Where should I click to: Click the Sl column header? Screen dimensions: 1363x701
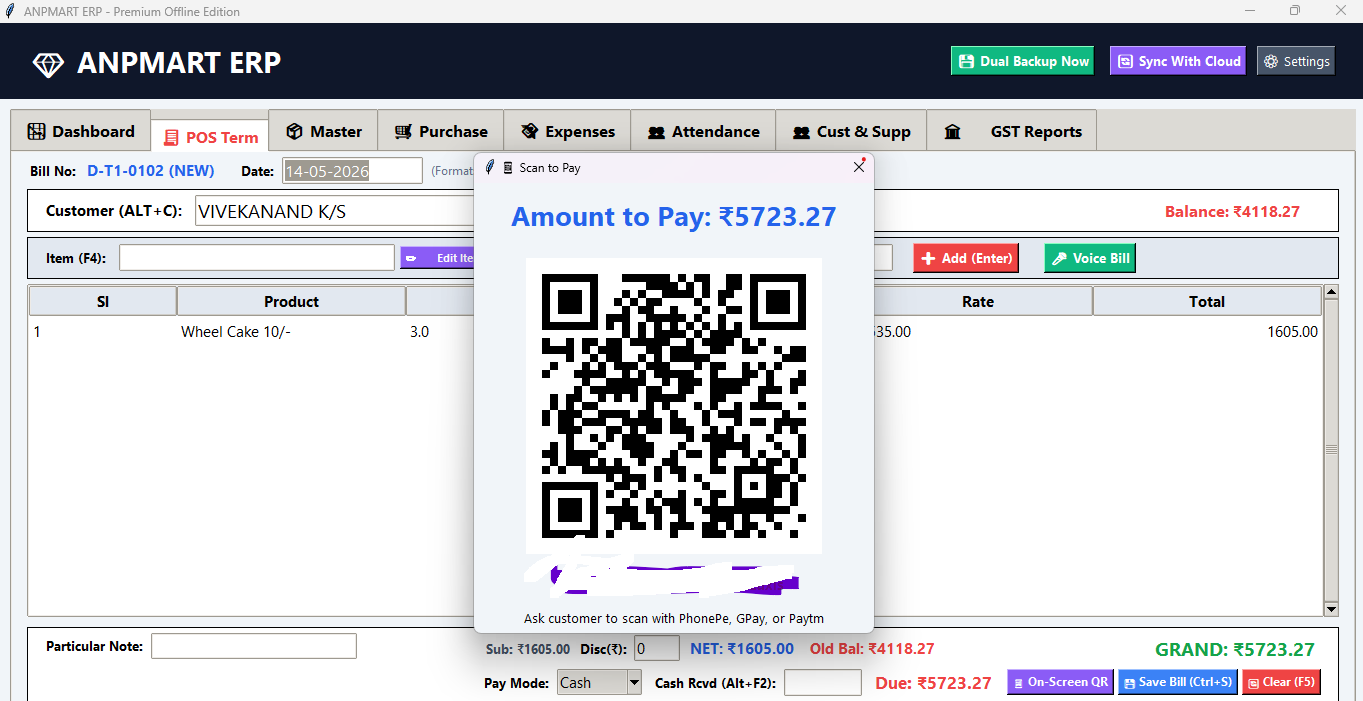(103, 301)
